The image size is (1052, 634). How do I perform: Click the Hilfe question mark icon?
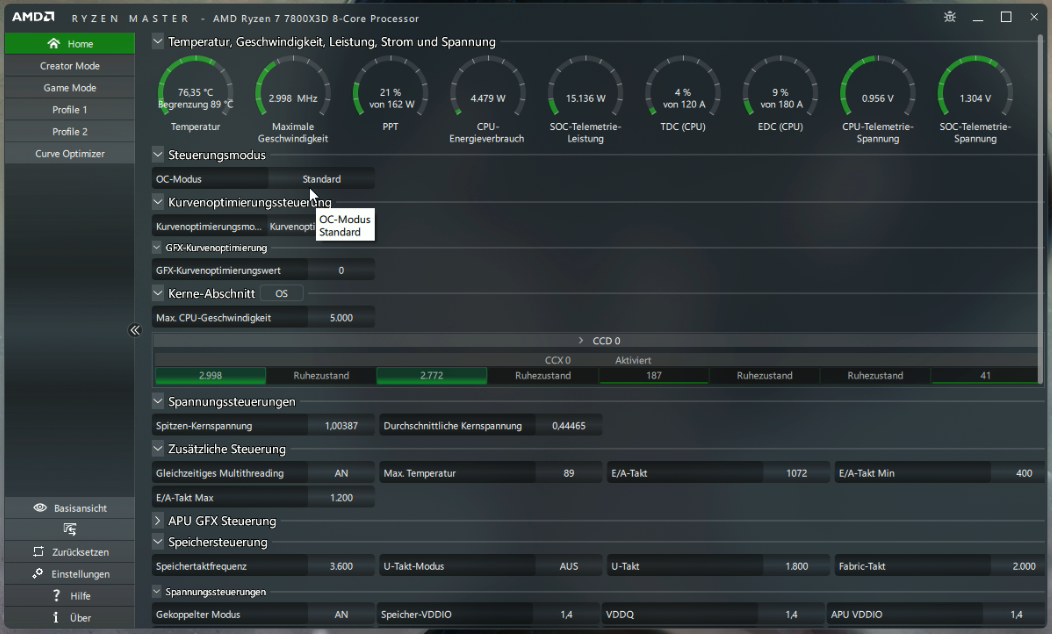point(56,596)
